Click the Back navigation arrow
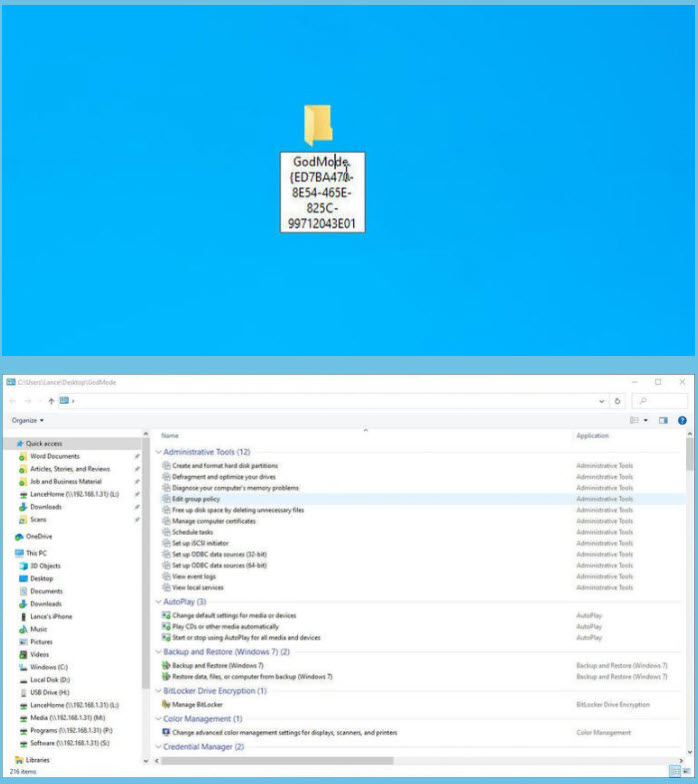This screenshot has height=784, width=698. (x=12, y=401)
